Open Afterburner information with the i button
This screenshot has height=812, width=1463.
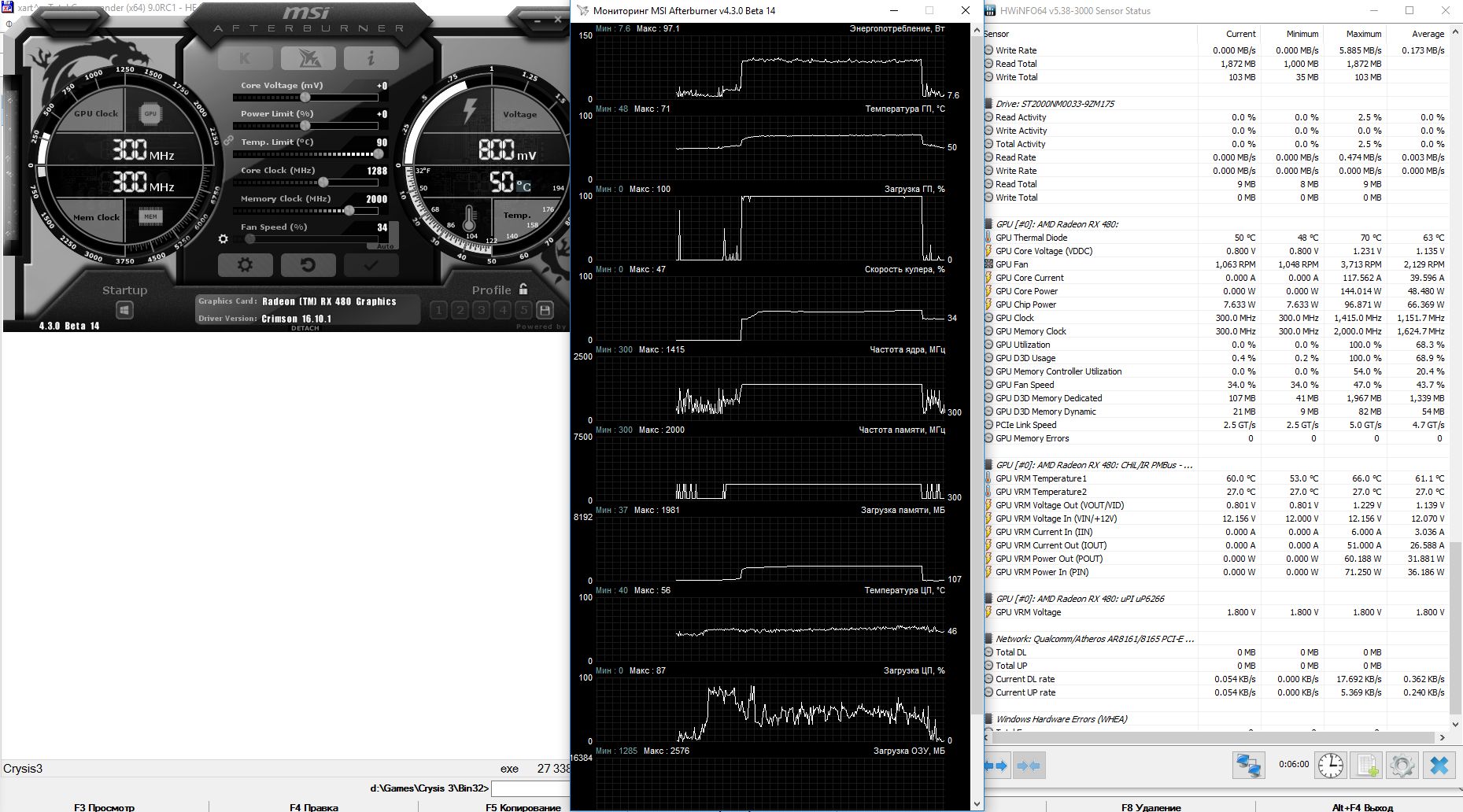[371, 58]
